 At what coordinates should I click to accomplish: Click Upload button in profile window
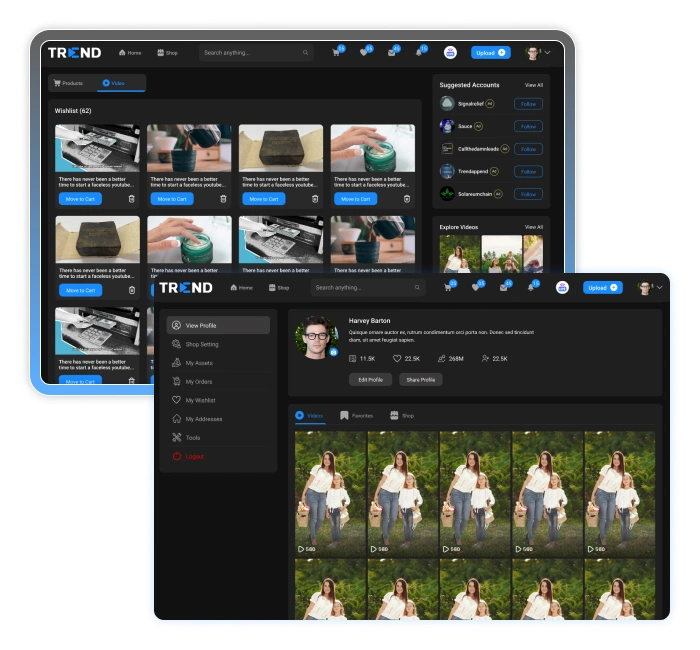point(603,288)
